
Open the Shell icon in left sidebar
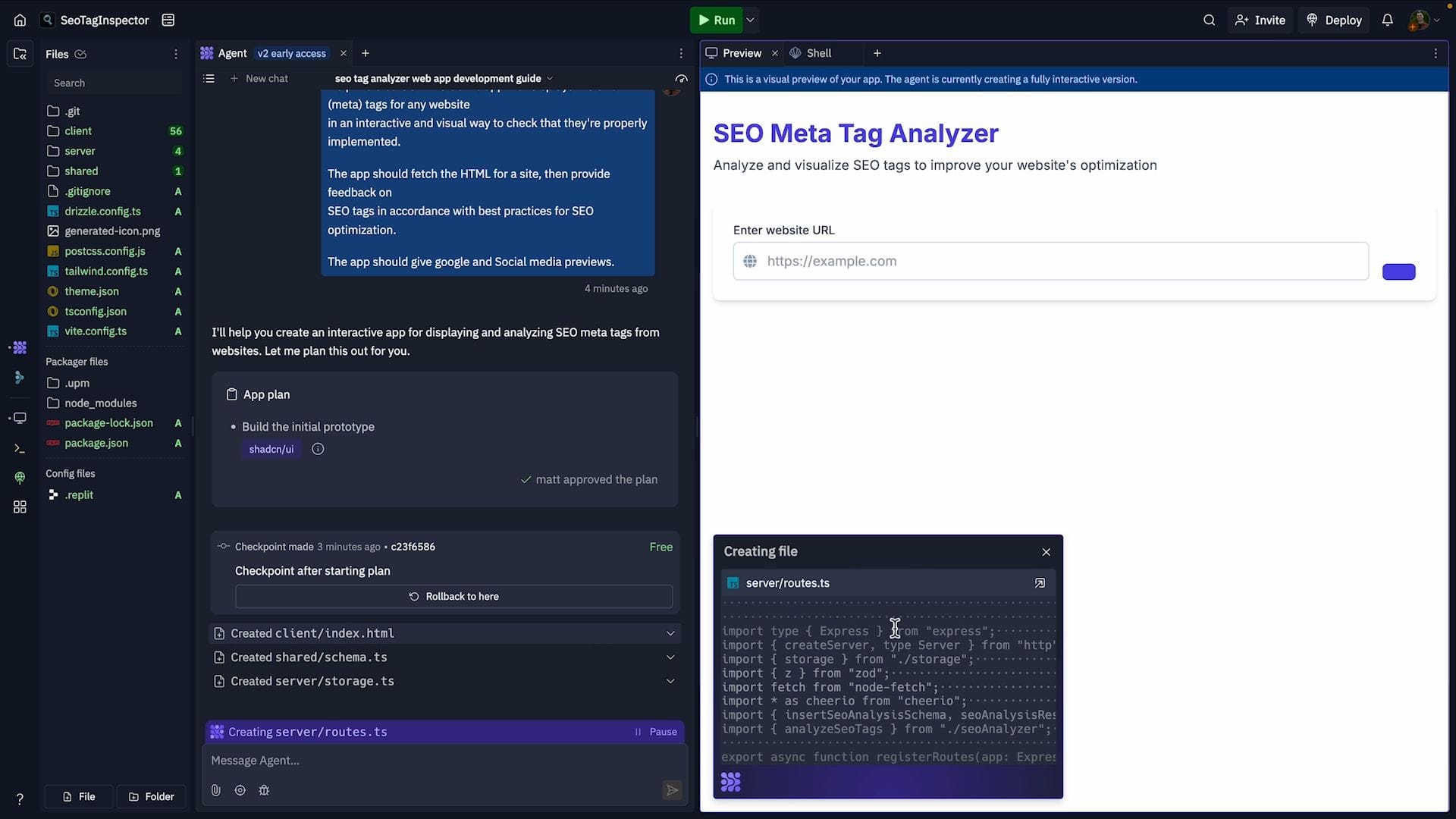point(20,449)
